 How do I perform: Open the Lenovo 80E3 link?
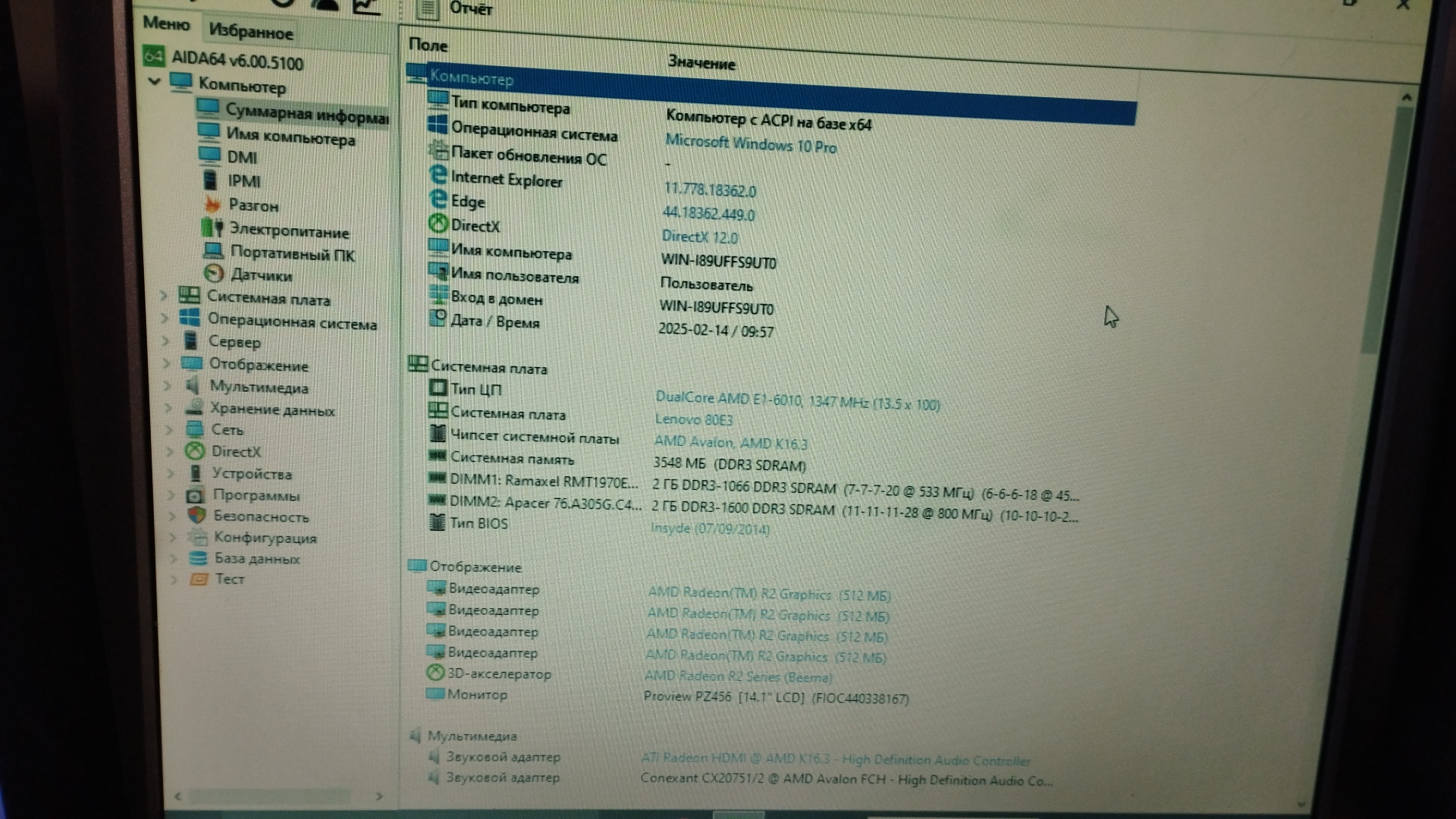(694, 419)
